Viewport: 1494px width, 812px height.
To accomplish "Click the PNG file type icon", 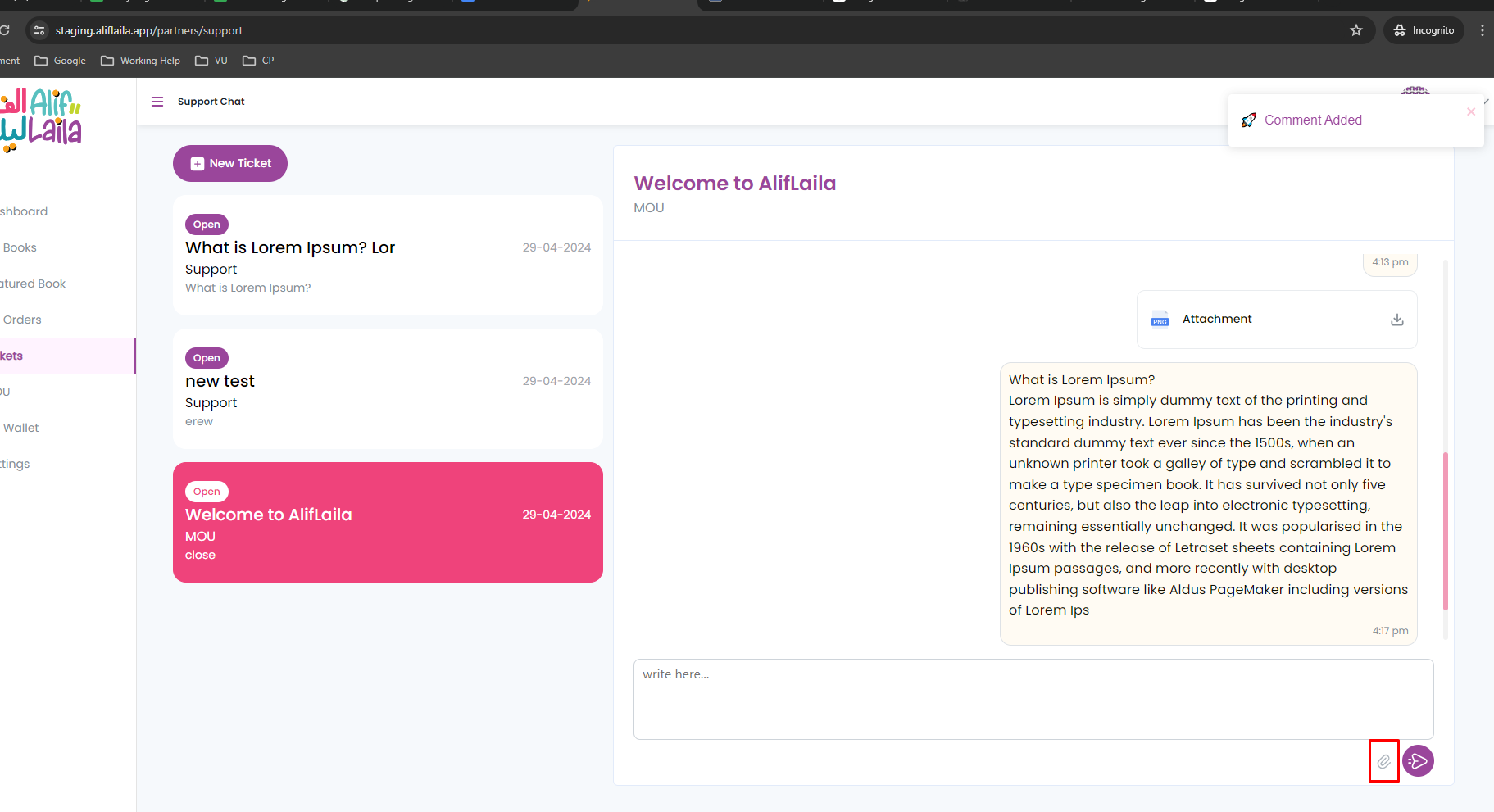I will (1160, 319).
